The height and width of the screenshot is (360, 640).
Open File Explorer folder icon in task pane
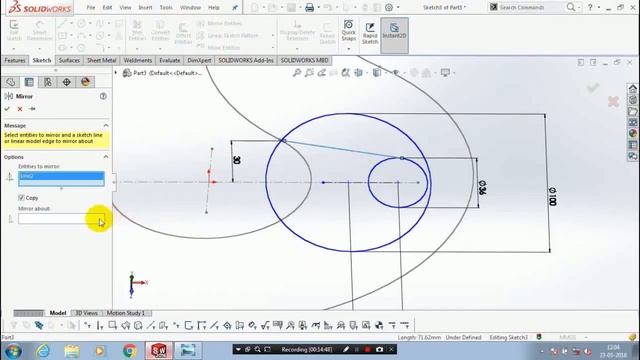(x=633, y=111)
